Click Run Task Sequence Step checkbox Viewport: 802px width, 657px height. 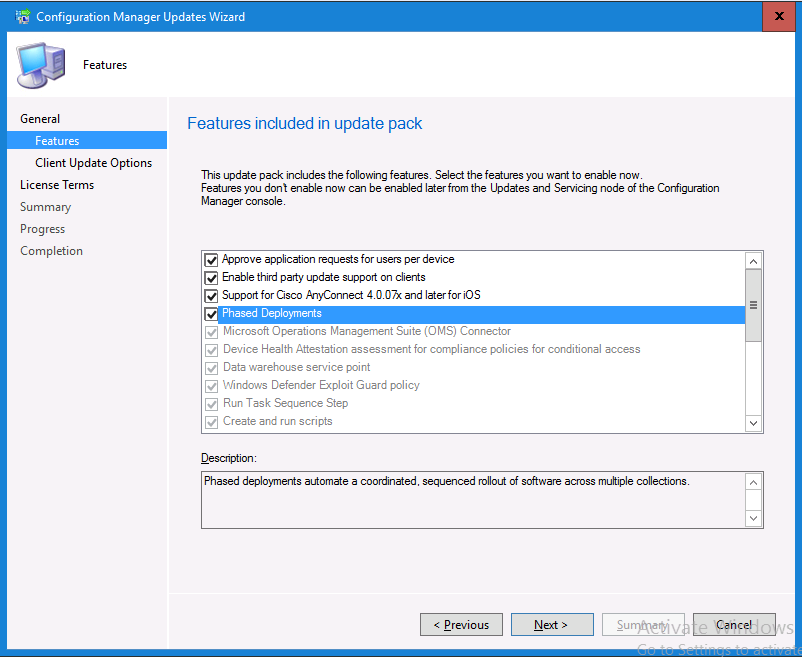[x=211, y=403]
